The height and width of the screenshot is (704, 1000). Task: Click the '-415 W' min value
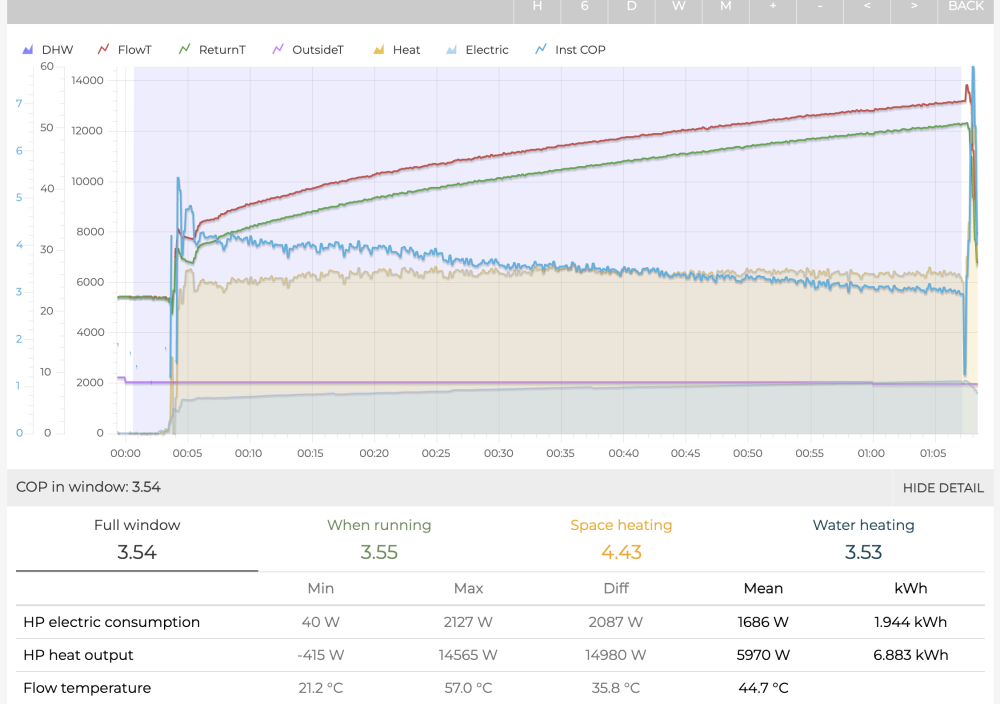click(321, 655)
